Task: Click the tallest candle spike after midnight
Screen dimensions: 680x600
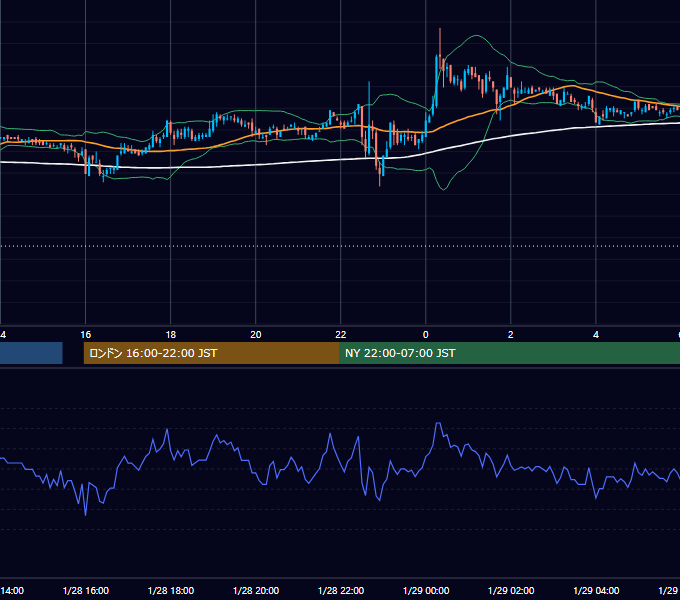Action: click(x=440, y=48)
